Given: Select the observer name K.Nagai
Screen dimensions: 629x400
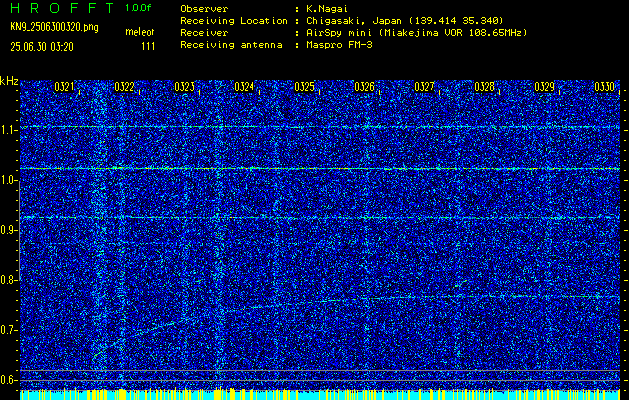Looking at the screenshot, I should point(327,8).
